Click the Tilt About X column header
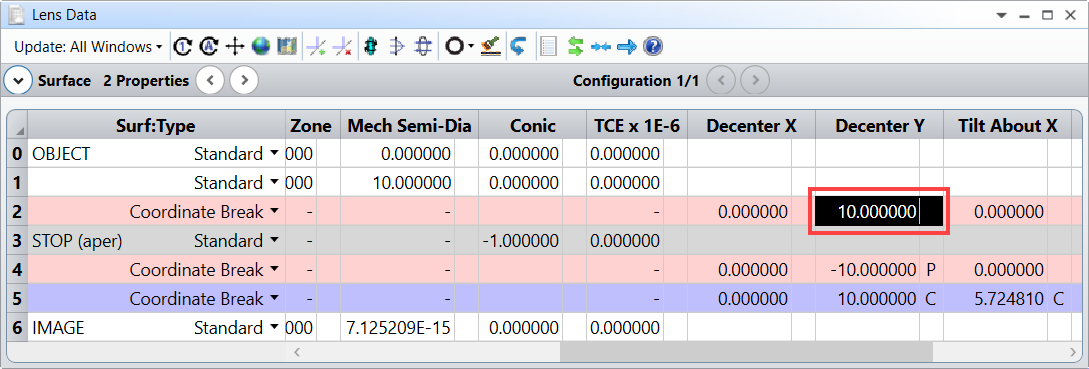This screenshot has width=1089, height=369. click(x=1007, y=126)
